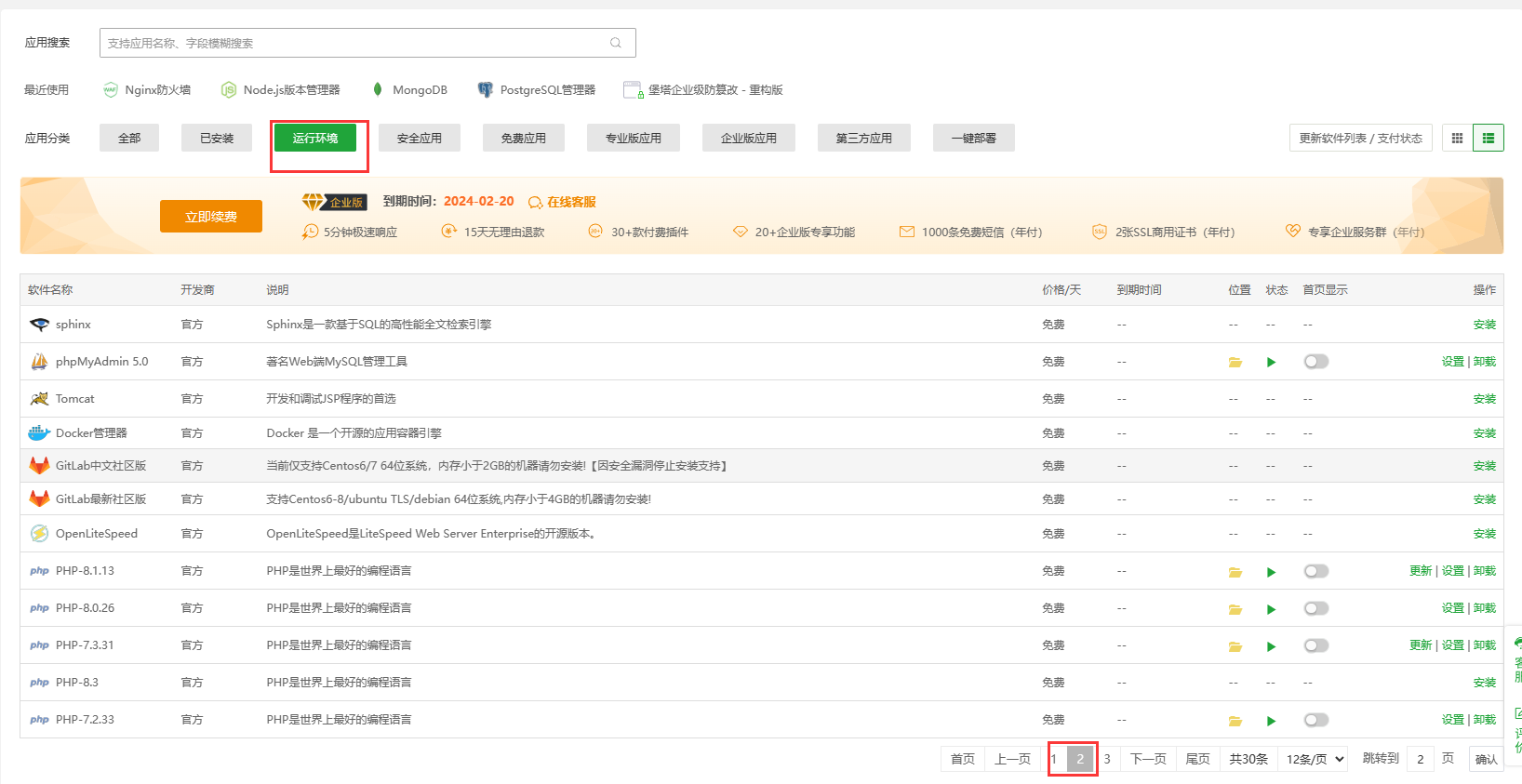The height and width of the screenshot is (784, 1522).
Task: Click the search magnifier icon
Action: [x=615, y=43]
